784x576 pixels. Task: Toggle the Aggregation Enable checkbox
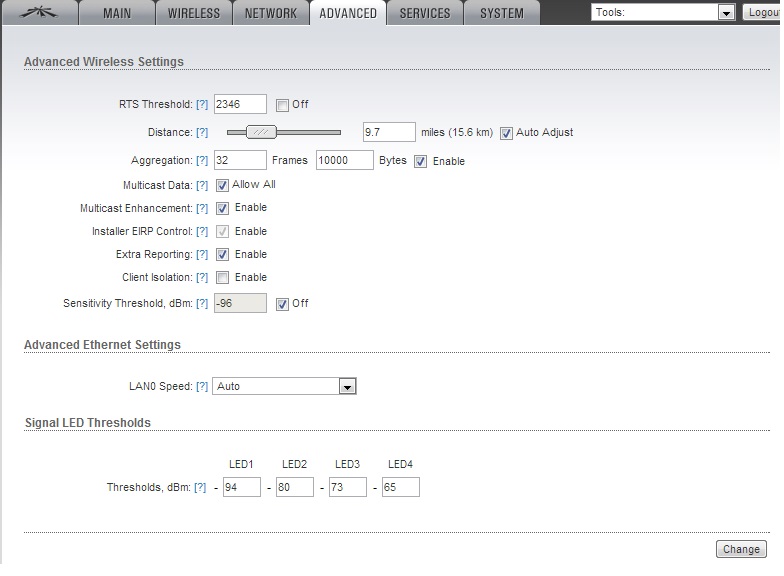coord(420,161)
